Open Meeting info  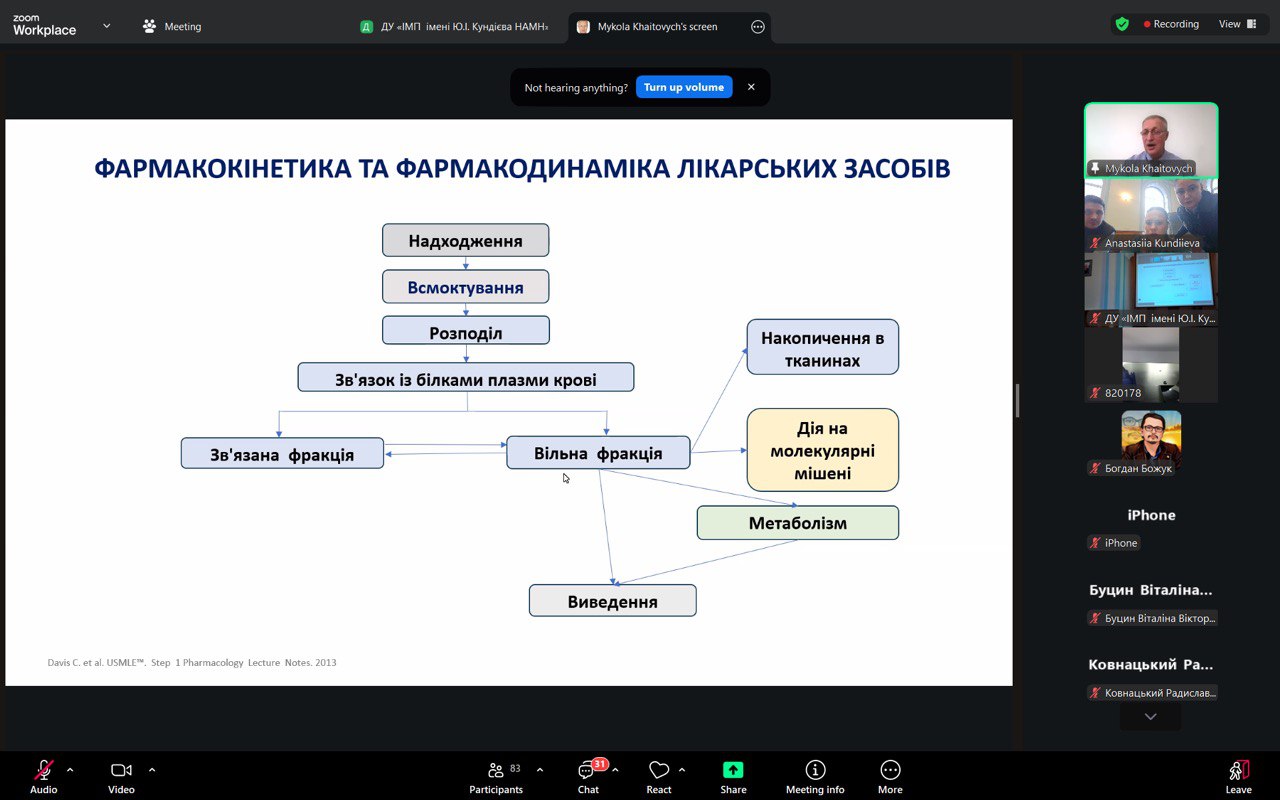pyautogui.click(x=815, y=770)
